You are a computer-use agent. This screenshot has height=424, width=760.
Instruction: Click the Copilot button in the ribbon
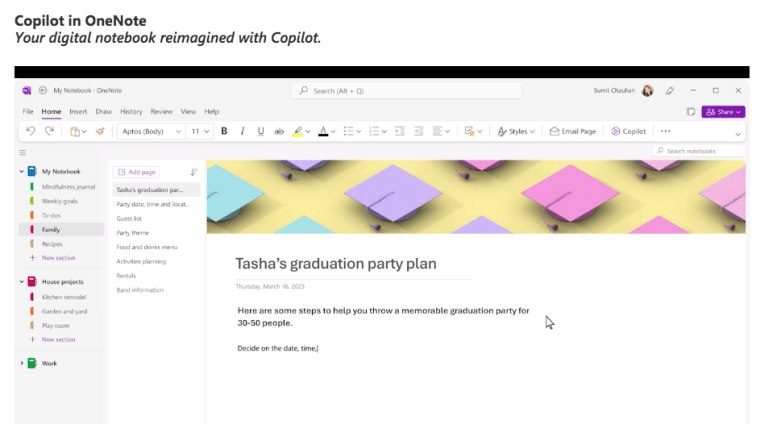[629, 131]
